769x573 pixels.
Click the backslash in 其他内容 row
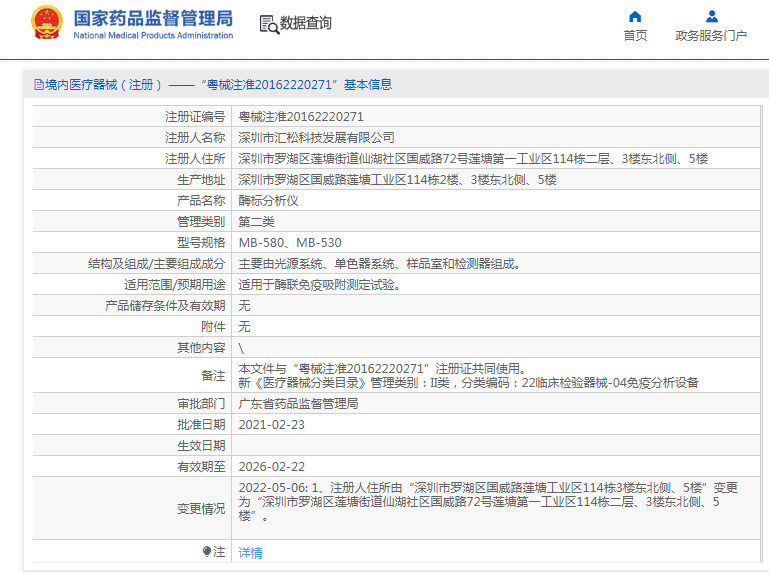pos(241,348)
